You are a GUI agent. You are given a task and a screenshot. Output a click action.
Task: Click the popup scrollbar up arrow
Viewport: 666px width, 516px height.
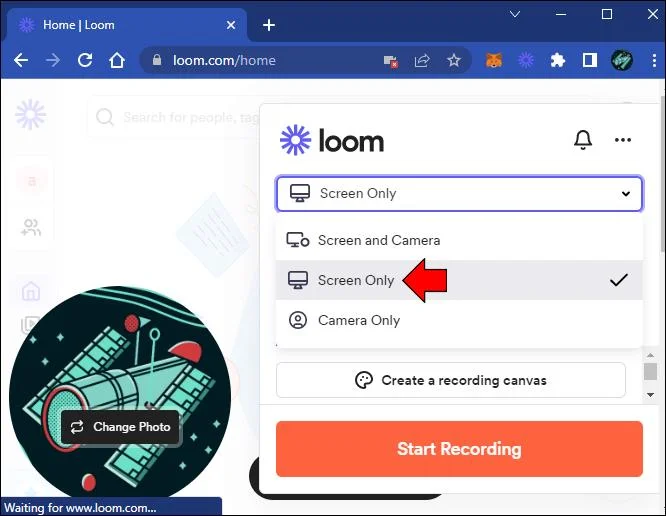pyautogui.click(x=650, y=355)
